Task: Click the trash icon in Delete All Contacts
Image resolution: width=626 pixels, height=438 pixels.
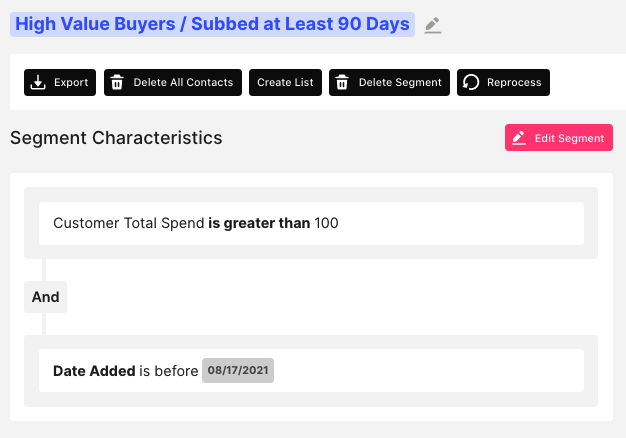Action: pos(117,82)
